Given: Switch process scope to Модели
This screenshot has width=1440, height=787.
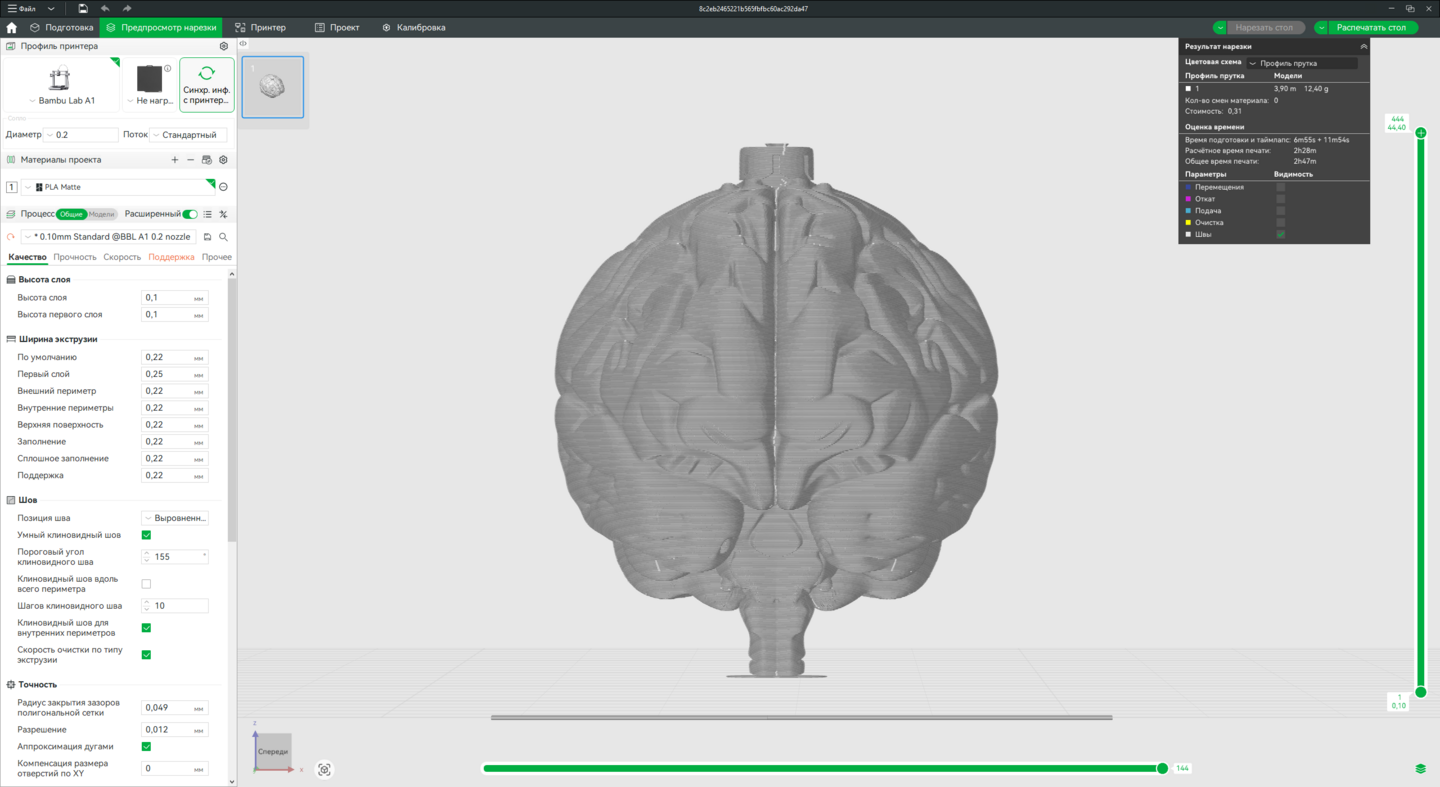Looking at the screenshot, I should [x=101, y=214].
